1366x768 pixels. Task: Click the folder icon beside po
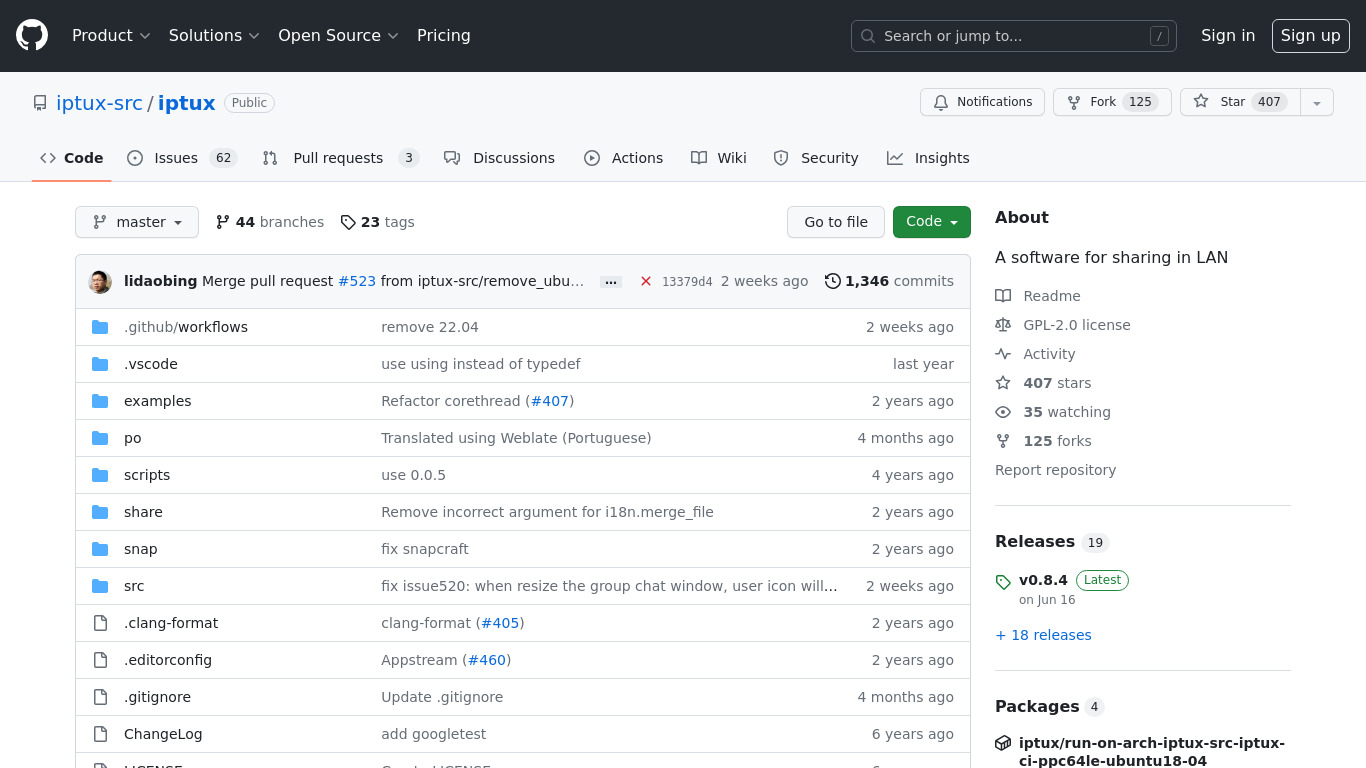click(100, 438)
